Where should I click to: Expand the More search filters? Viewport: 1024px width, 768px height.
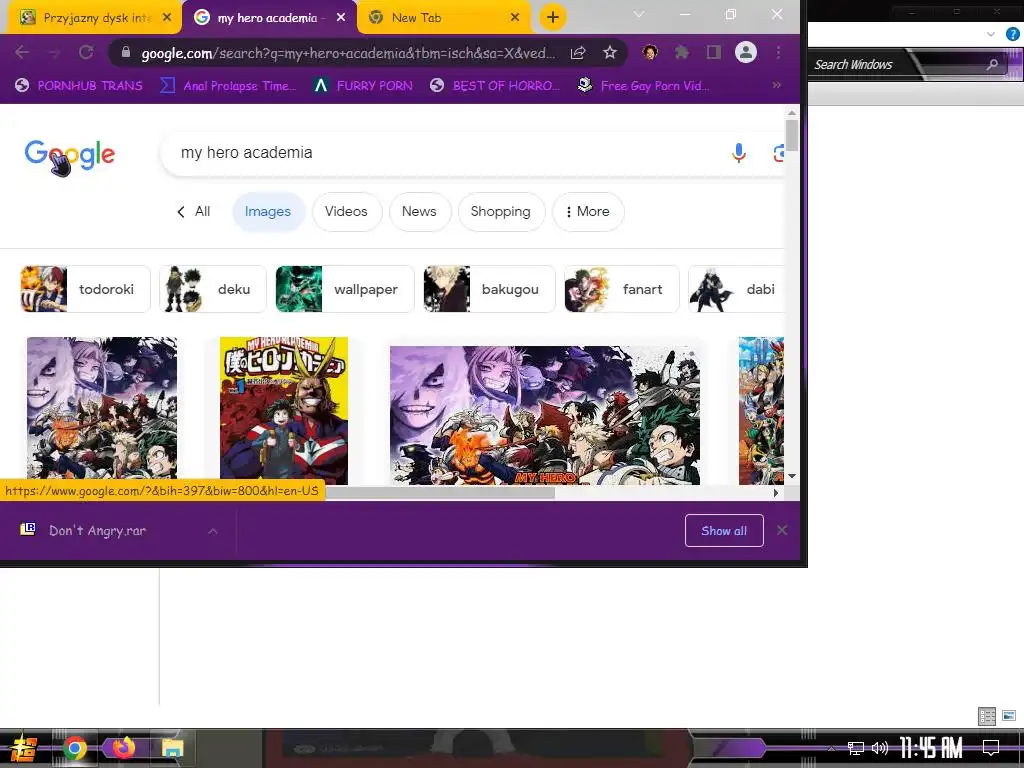588,212
